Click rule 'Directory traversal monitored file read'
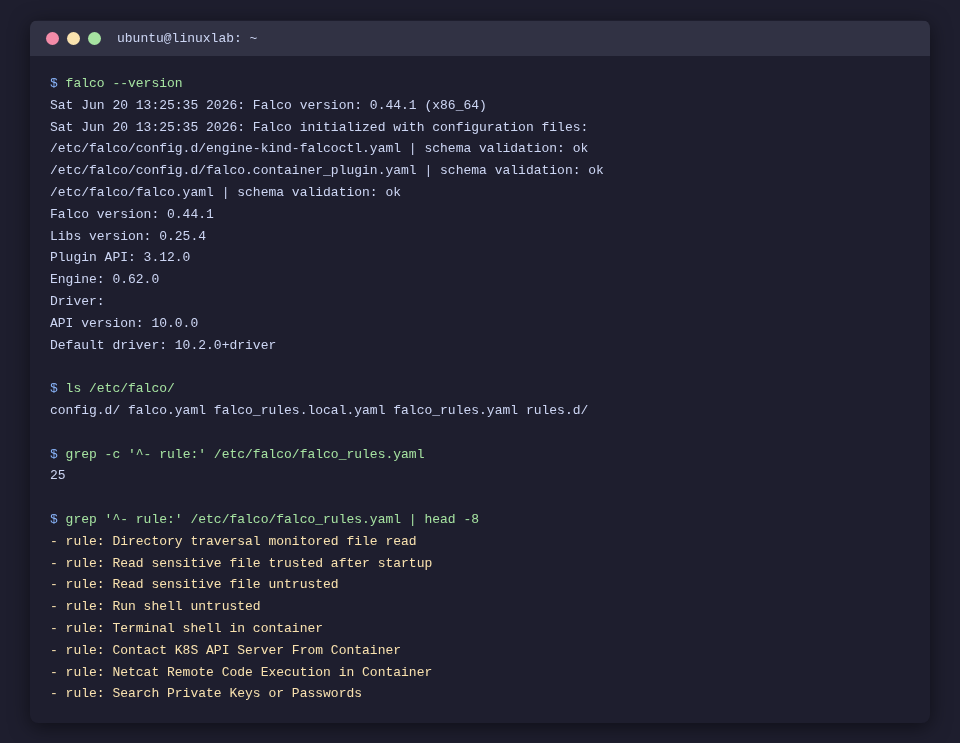 233,542
